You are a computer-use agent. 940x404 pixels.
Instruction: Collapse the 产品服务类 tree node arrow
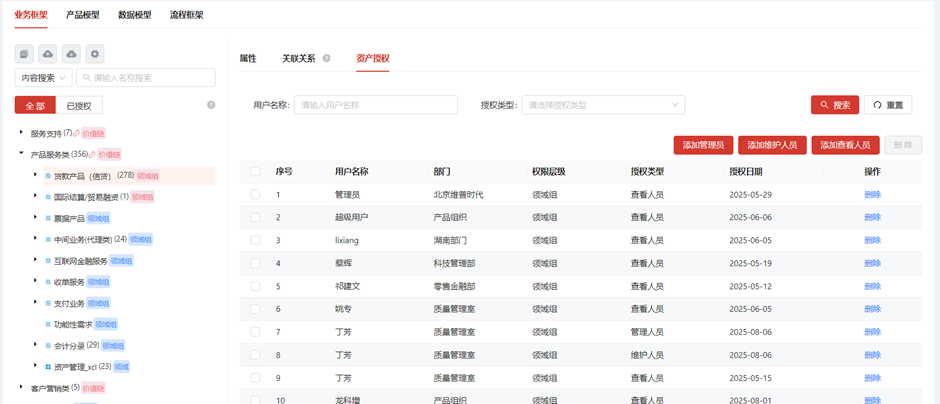coord(21,154)
